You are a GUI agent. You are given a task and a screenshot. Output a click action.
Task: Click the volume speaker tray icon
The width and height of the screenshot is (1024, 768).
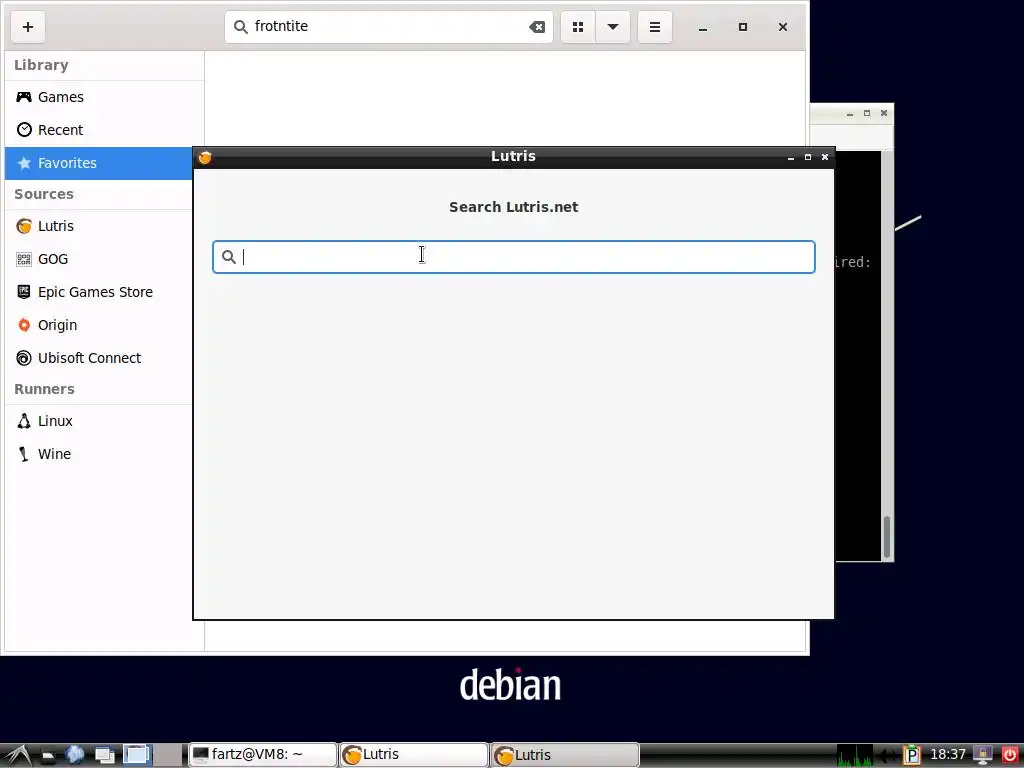[888, 756]
